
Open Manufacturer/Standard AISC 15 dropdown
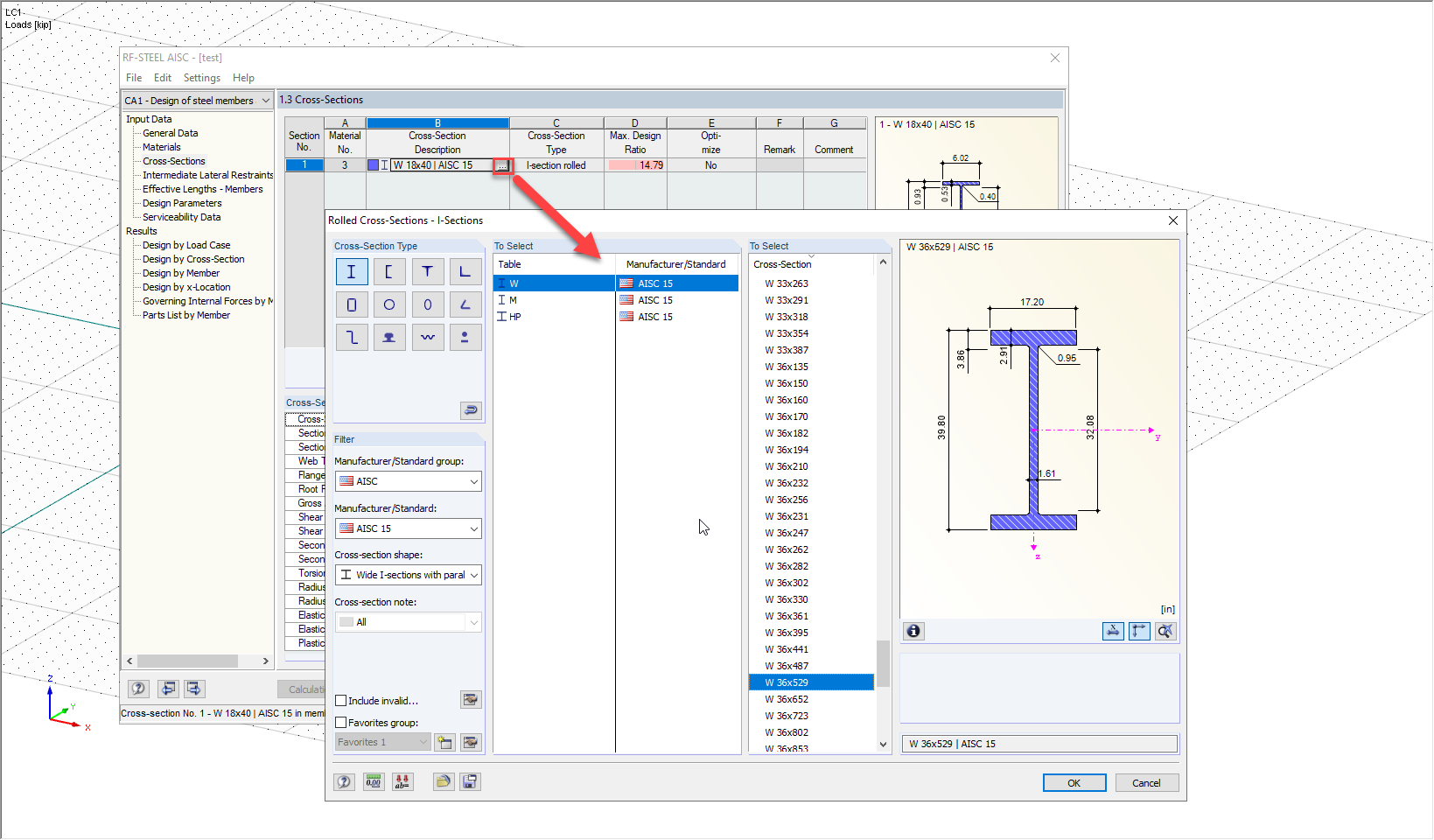[x=408, y=528]
